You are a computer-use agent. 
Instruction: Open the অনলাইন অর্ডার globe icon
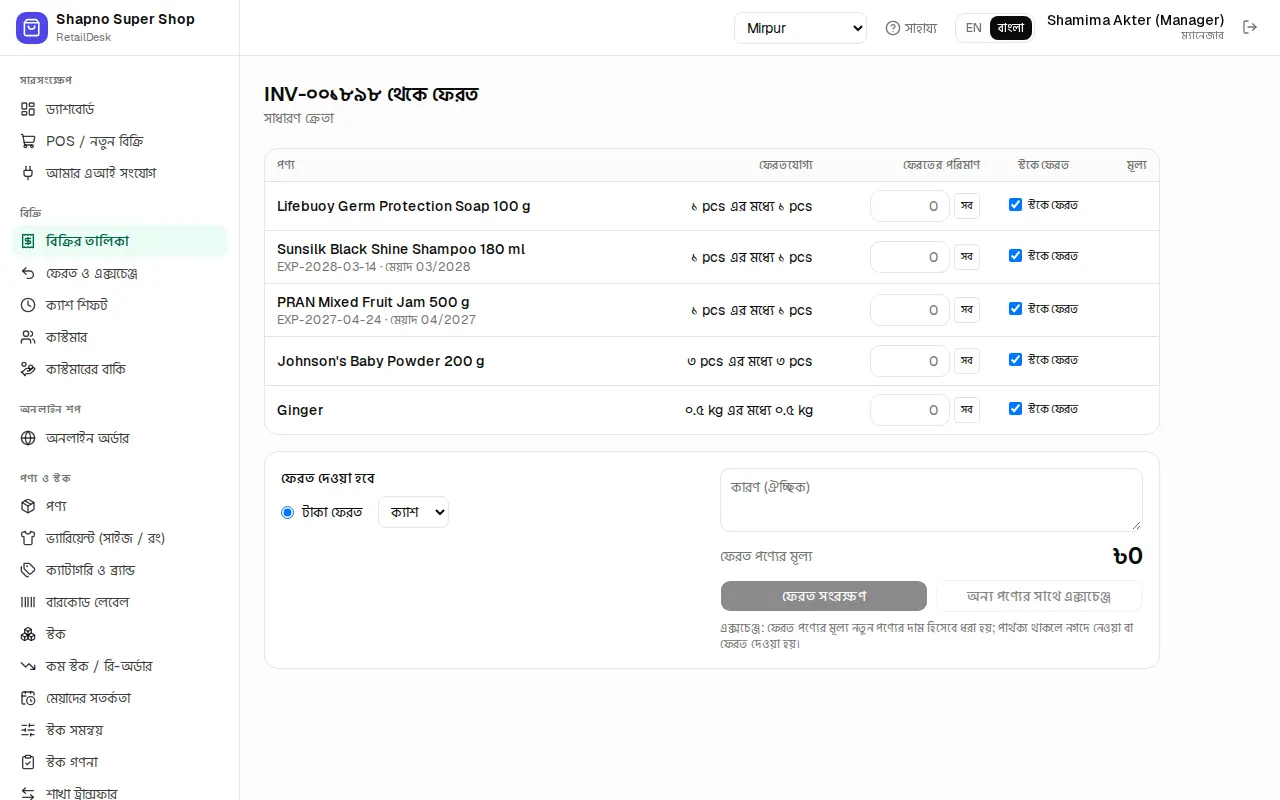28,438
